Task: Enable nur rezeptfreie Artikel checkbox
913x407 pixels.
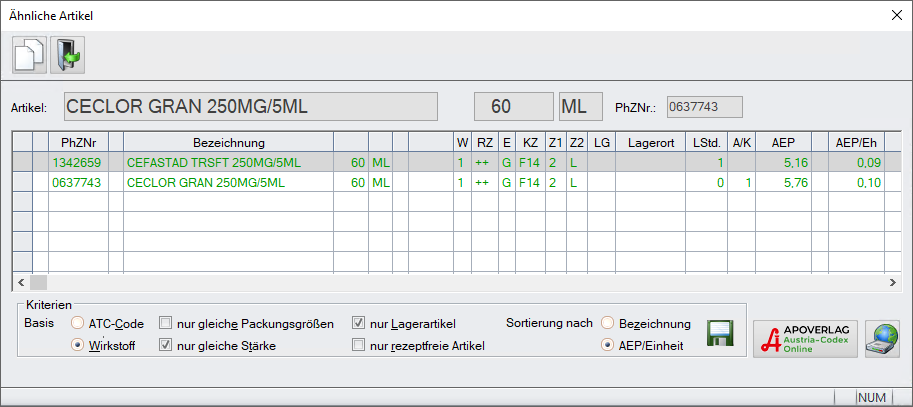Action: [358, 345]
